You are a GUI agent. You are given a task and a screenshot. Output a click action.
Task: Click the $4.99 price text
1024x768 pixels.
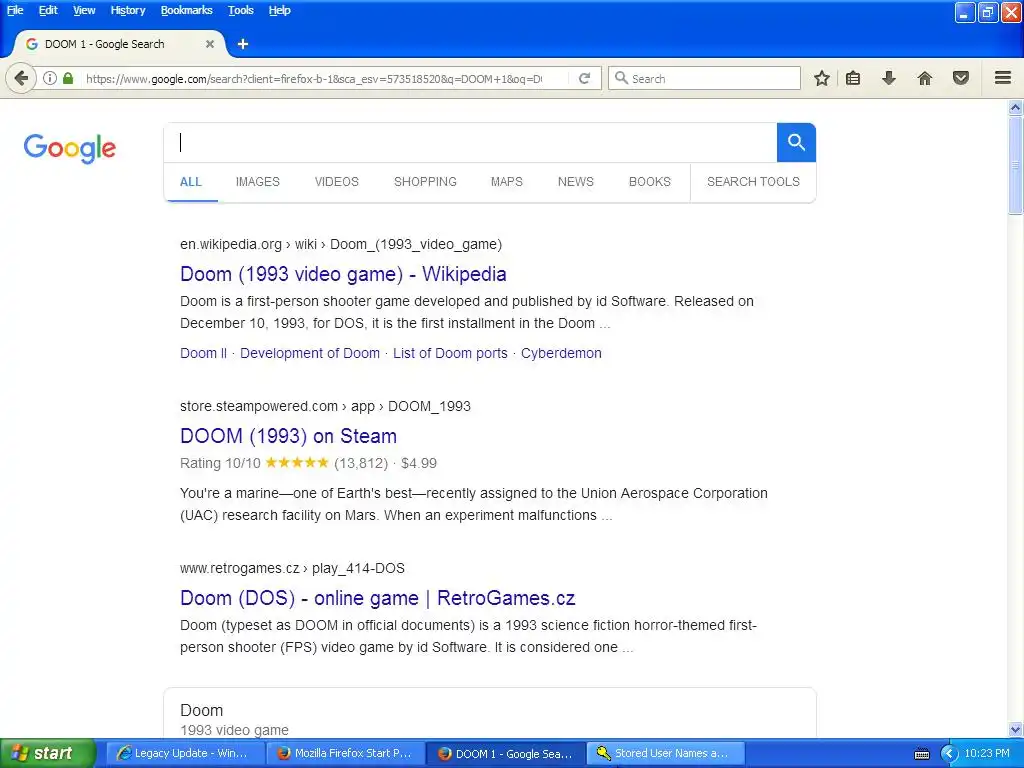(x=419, y=463)
